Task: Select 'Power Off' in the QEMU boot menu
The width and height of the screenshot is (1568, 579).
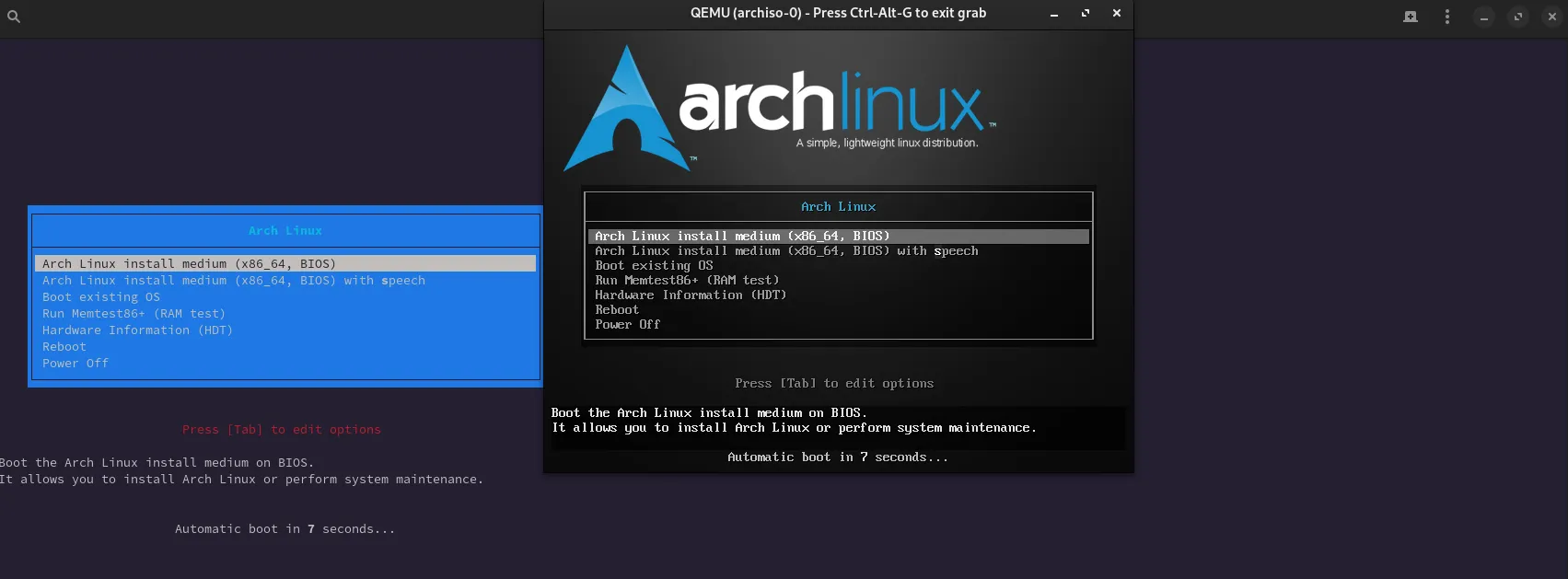Action: point(627,324)
